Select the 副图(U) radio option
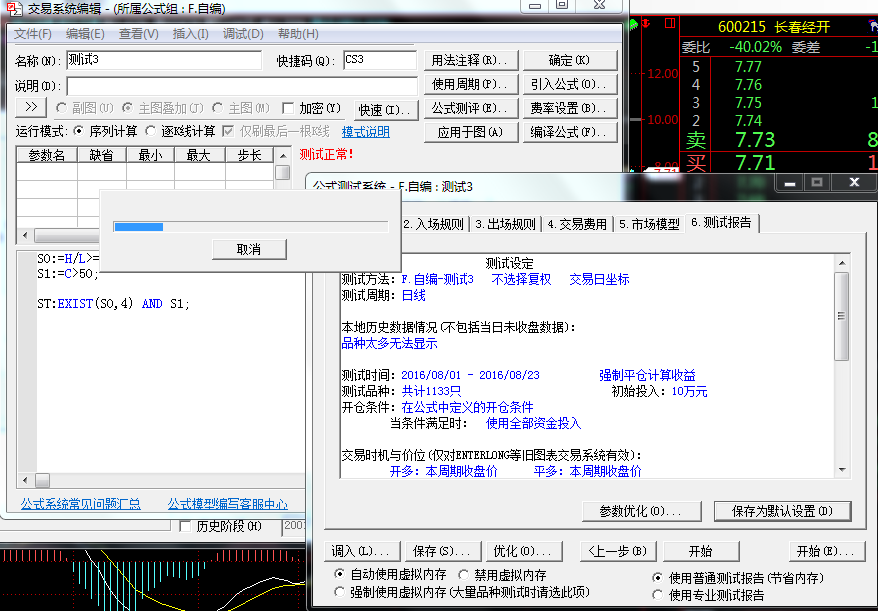Viewport: 878px width, 611px height. tap(61, 108)
